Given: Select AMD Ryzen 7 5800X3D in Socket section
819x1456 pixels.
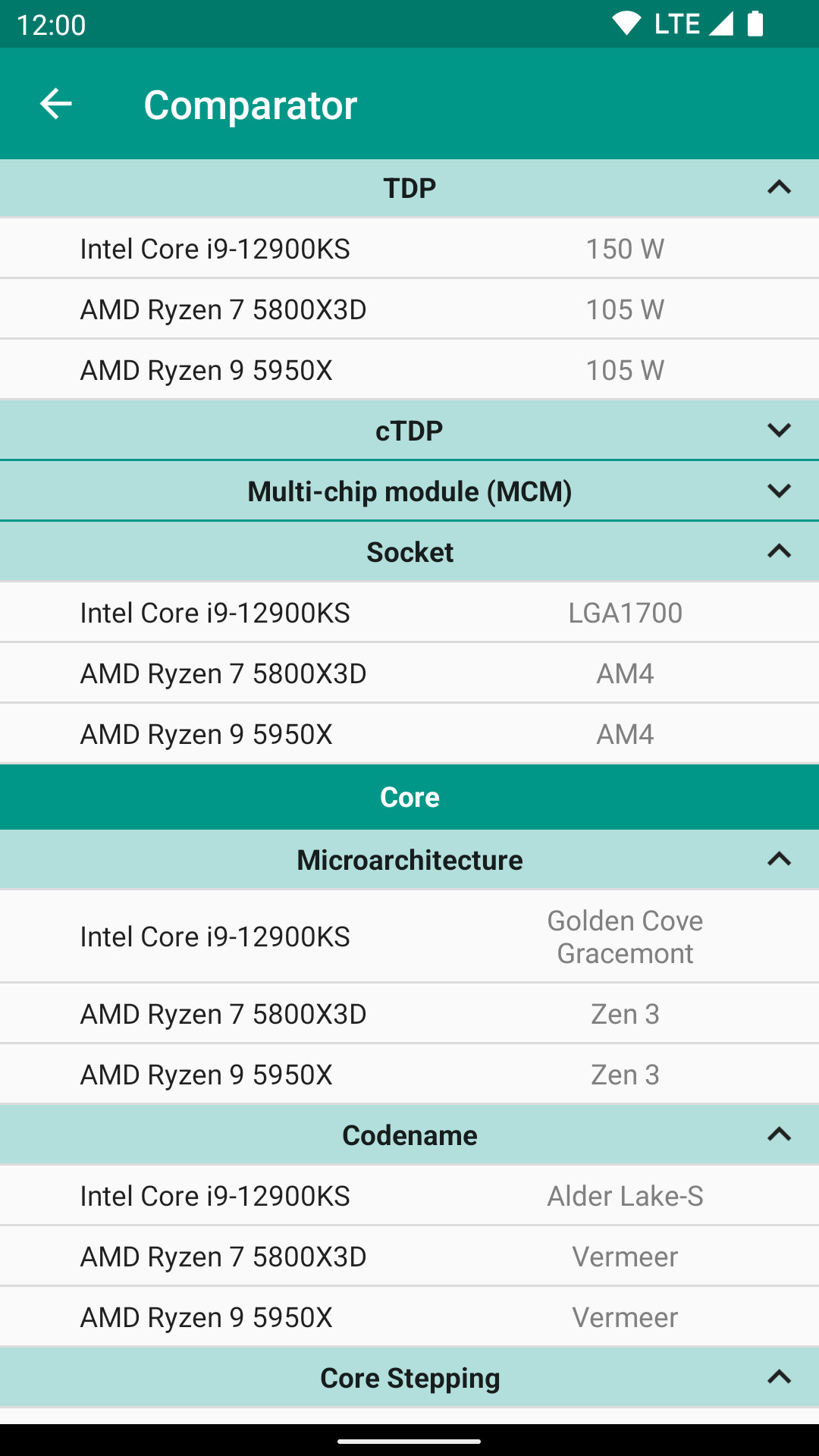Looking at the screenshot, I should [x=224, y=673].
